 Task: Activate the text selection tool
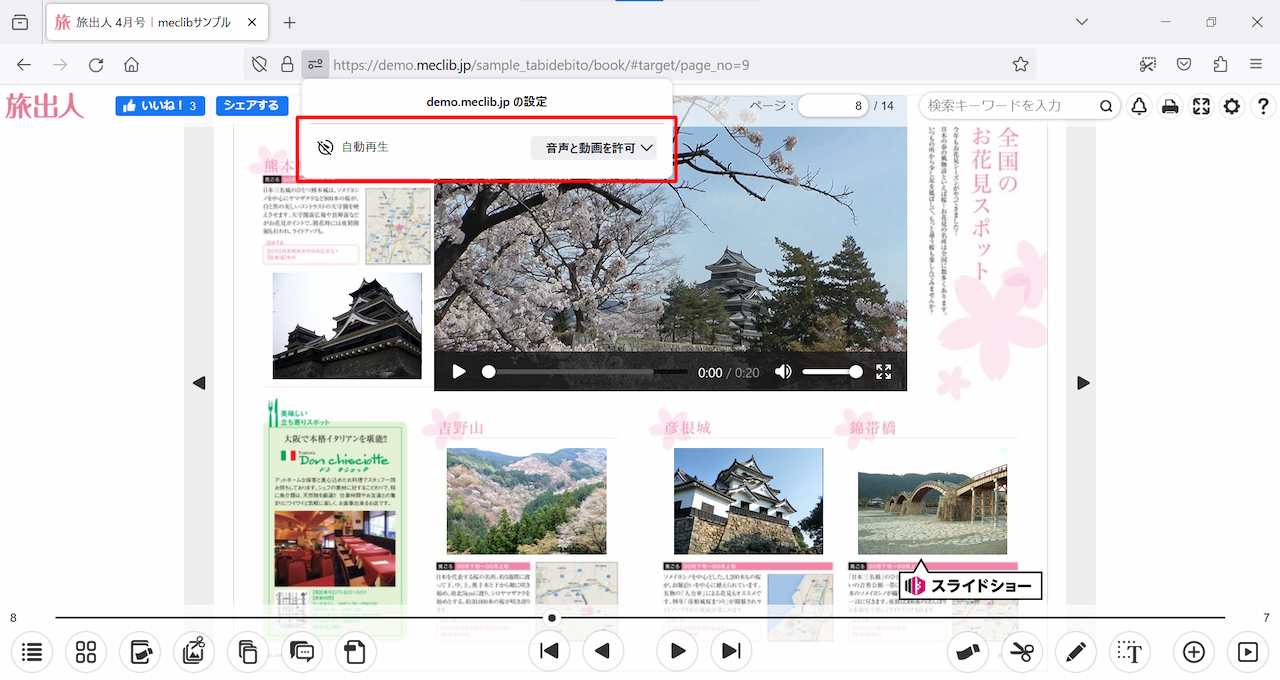(1130, 652)
